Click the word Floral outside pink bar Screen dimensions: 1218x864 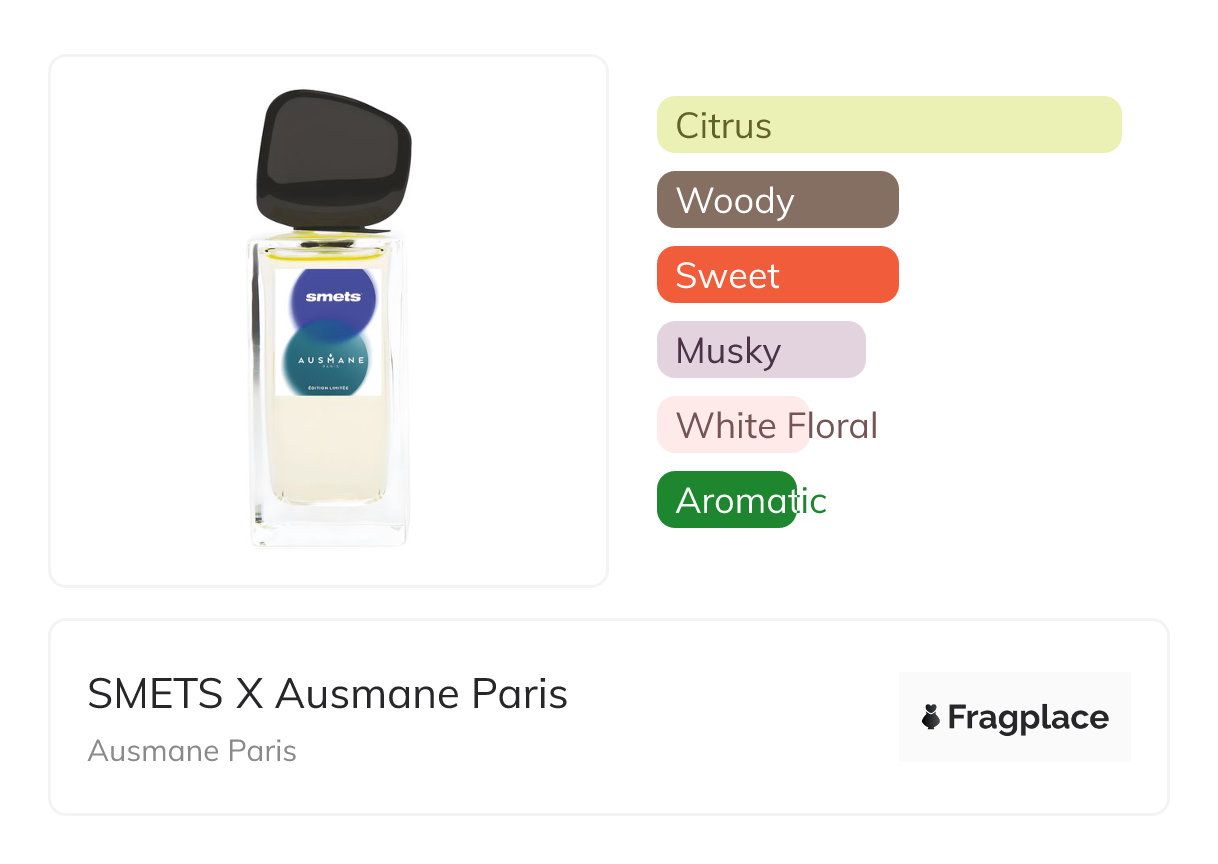[845, 426]
